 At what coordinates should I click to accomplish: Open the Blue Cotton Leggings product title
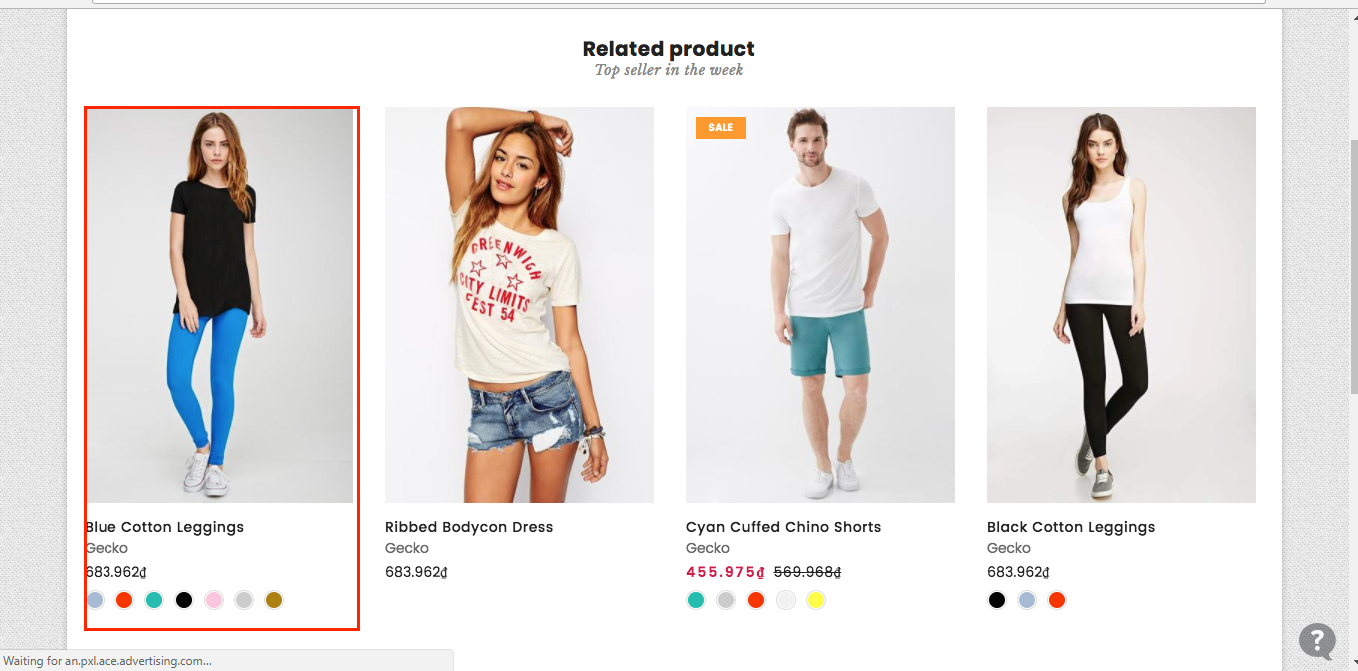pyautogui.click(x=165, y=527)
